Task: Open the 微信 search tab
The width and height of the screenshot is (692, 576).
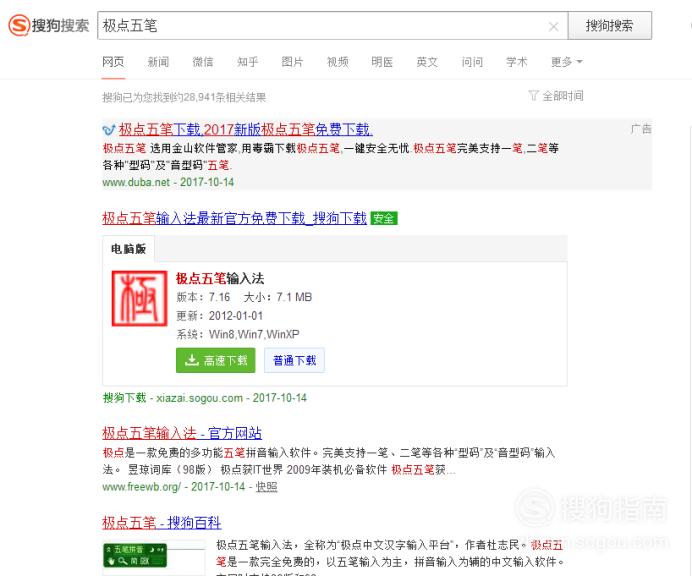Action: [x=203, y=62]
